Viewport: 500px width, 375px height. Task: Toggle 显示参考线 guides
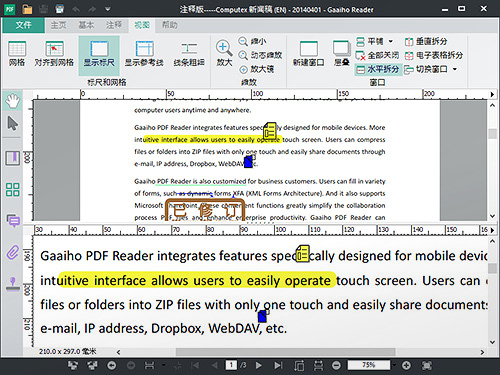[x=144, y=54]
